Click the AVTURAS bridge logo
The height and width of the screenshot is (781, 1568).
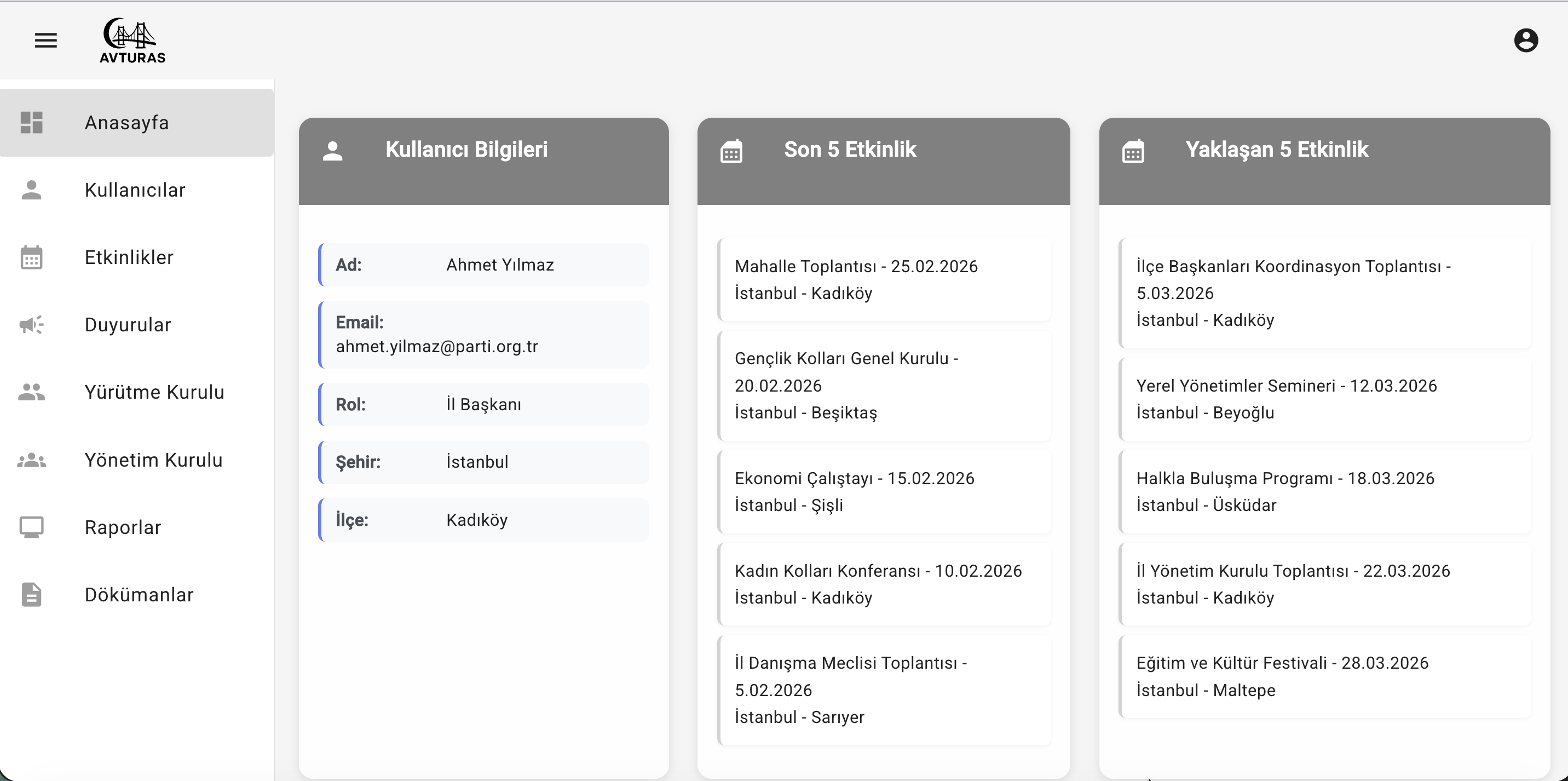(x=132, y=40)
